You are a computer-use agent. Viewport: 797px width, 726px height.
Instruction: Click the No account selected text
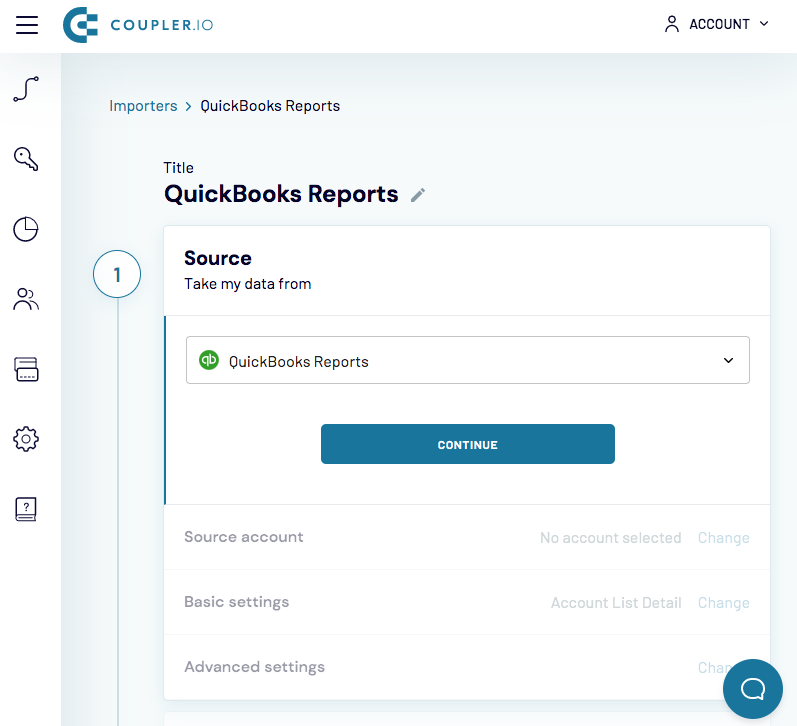click(x=610, y=538)
